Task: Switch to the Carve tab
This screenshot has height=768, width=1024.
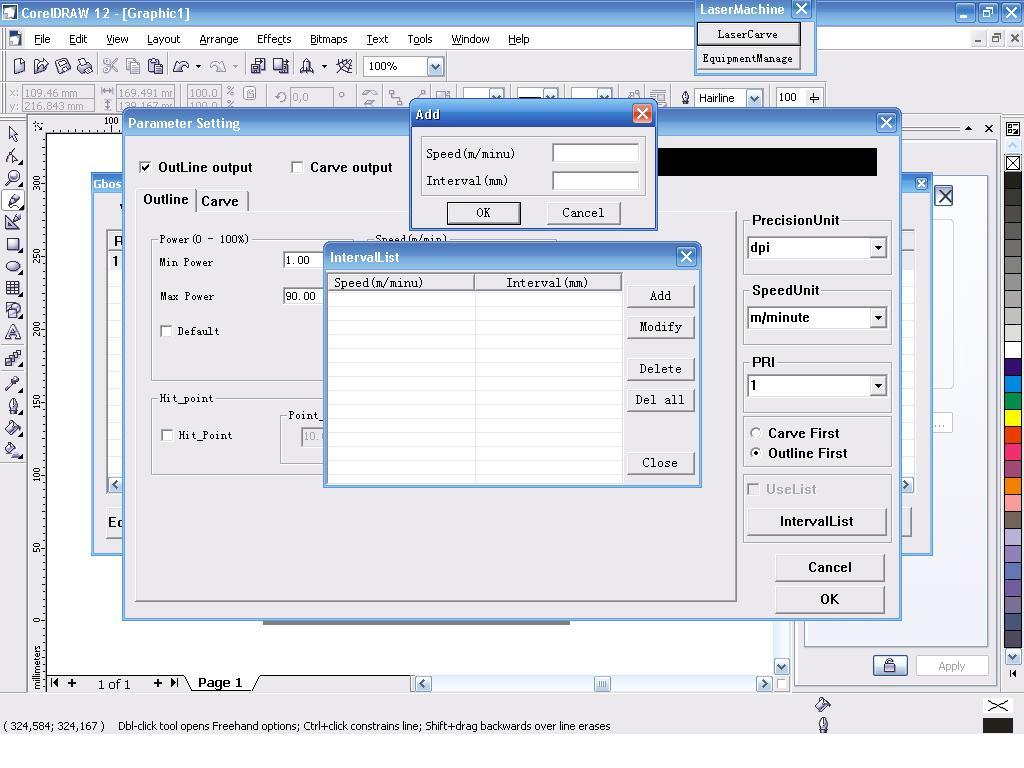Action: (220, 201)
